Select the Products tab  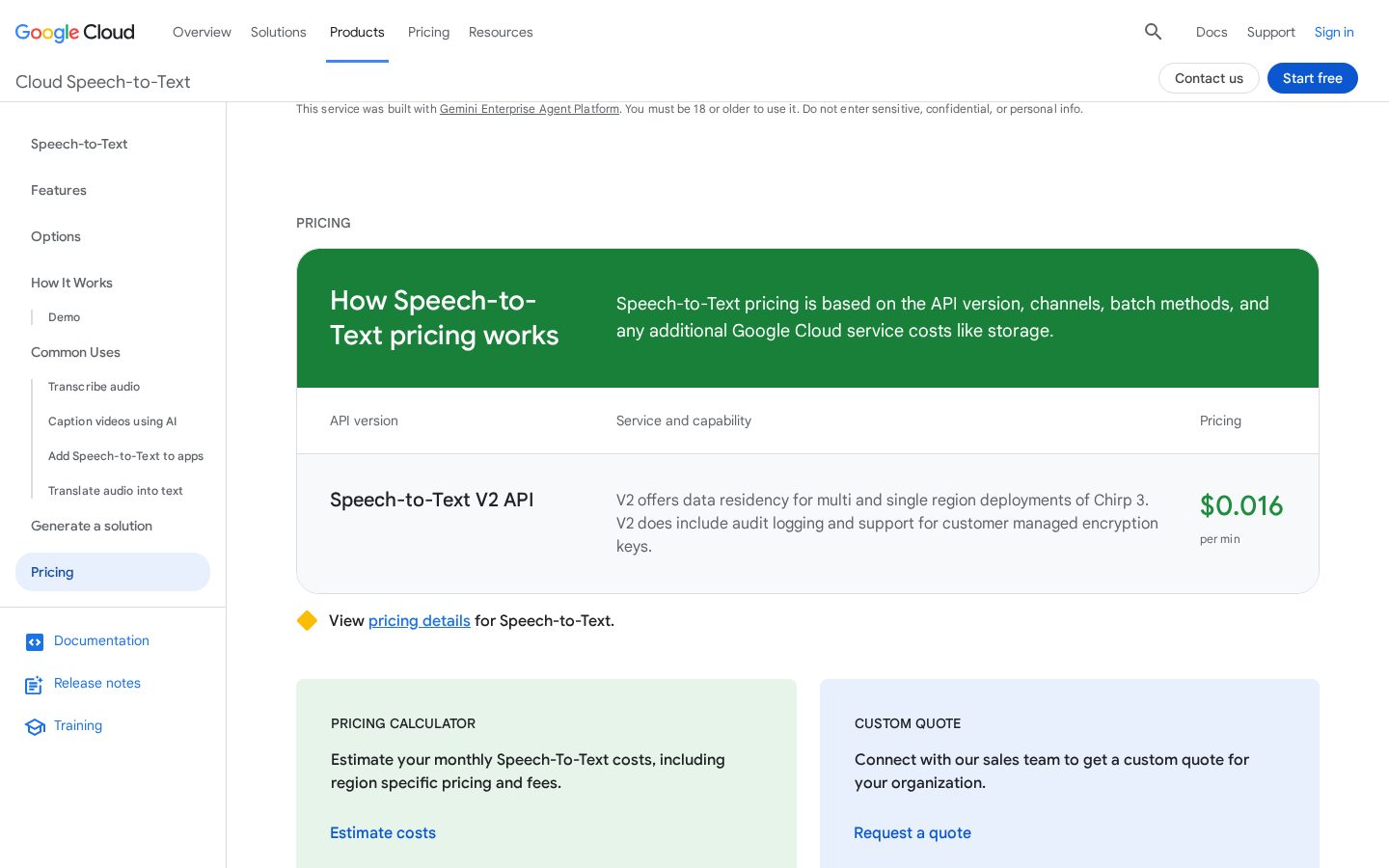pos(357,32)
